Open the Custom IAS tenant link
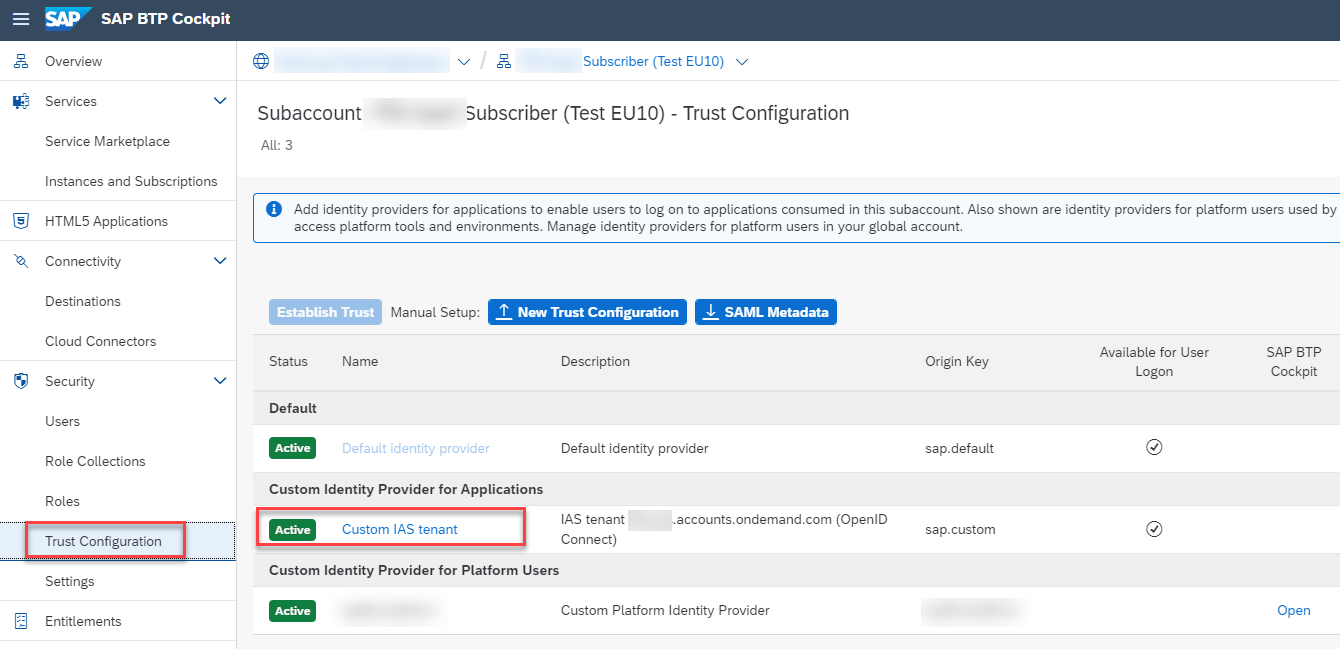Screen dimensions: 1340x649 point(400,529)
